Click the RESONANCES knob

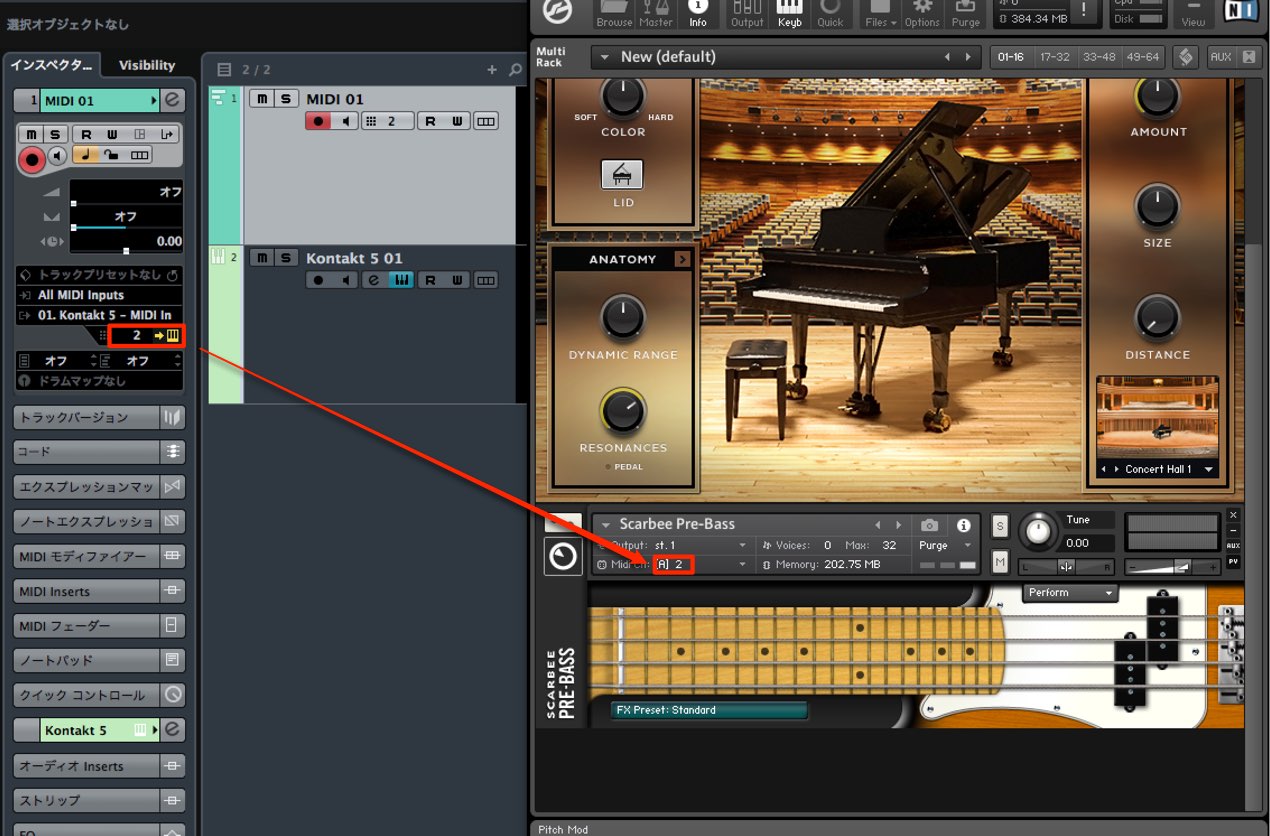pyautogui.click(x=623, y=411)
